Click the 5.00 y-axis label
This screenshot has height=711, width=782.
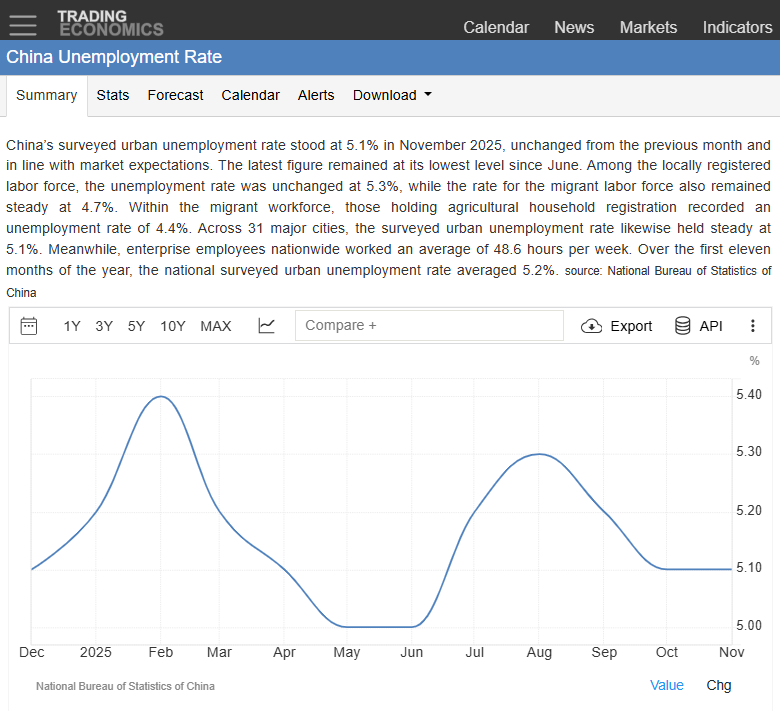tap(749, 625)
